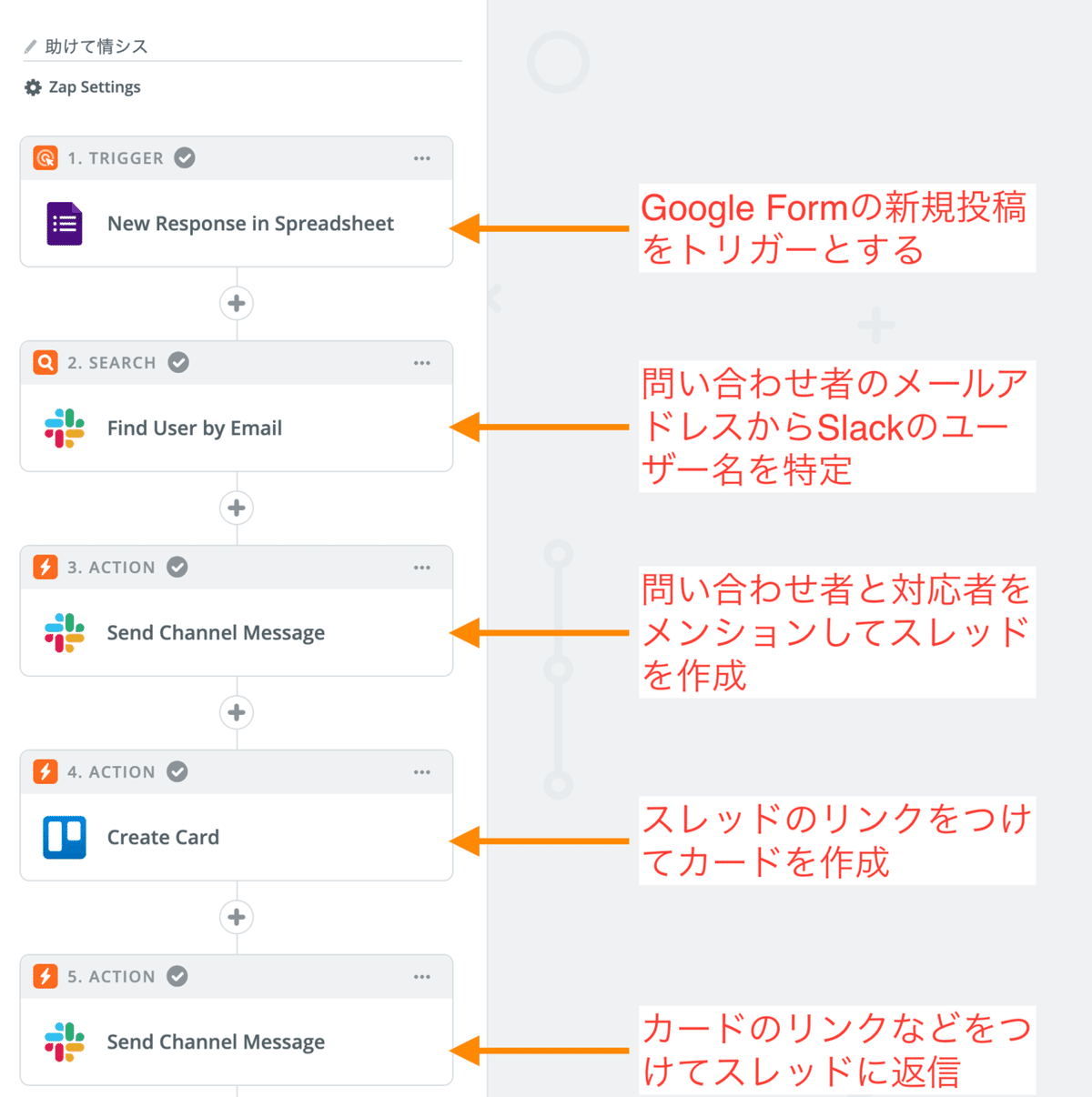The height and width of the screenshot is (1097, 1092).
Task: Click the Zap Settings gear icon
Action: click(x=33, y=87)
